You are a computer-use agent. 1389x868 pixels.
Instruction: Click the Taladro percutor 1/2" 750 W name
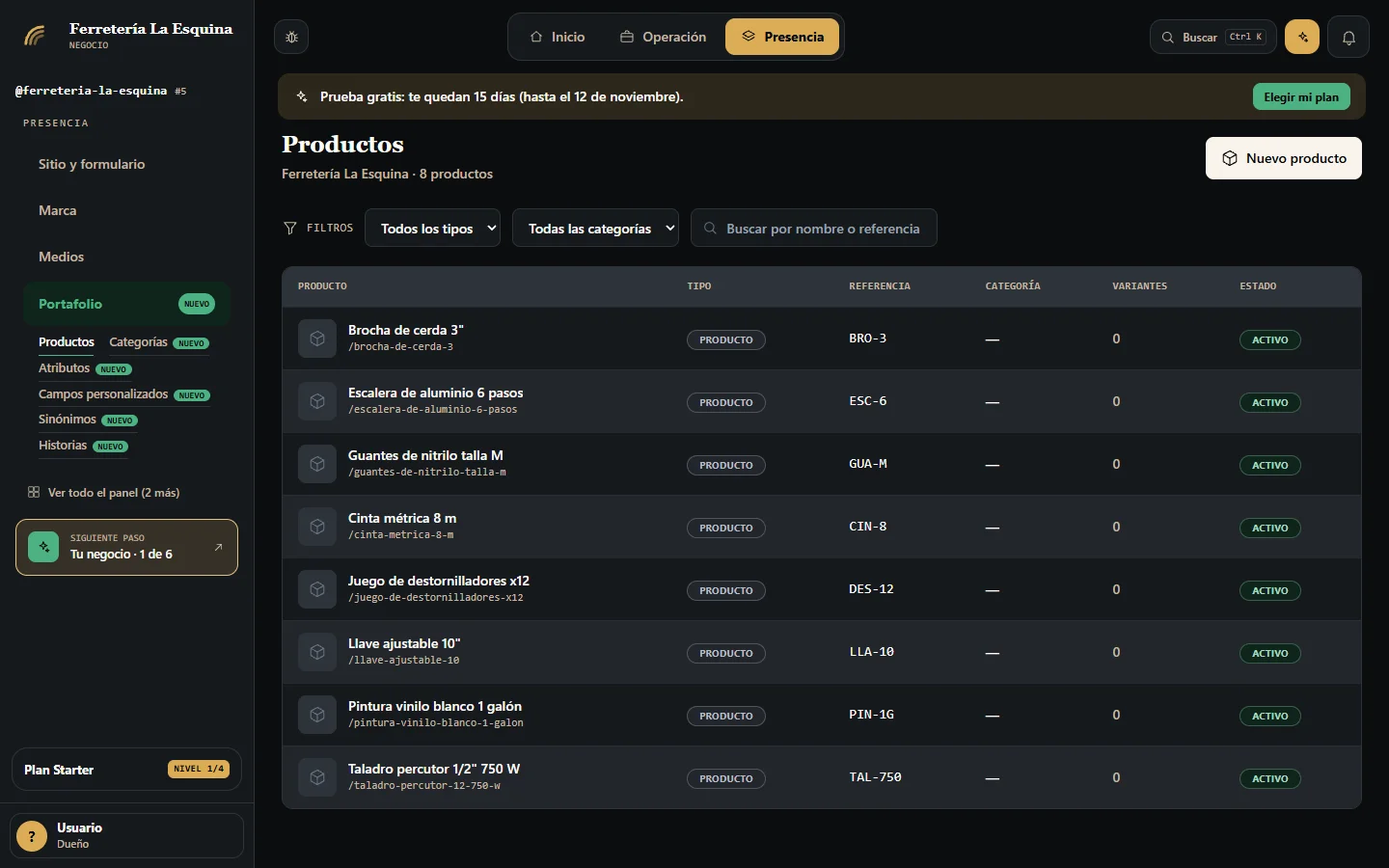(434, 769)
